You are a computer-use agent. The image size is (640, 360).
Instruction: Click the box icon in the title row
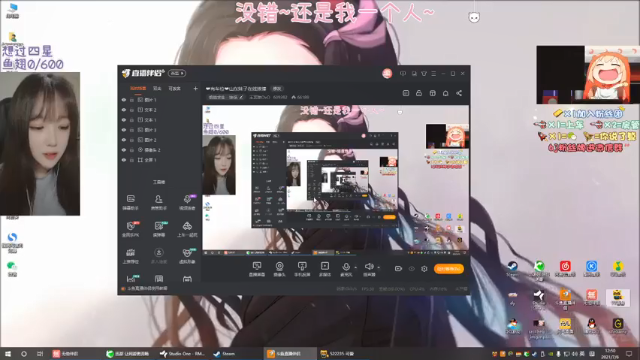point(432,93)
